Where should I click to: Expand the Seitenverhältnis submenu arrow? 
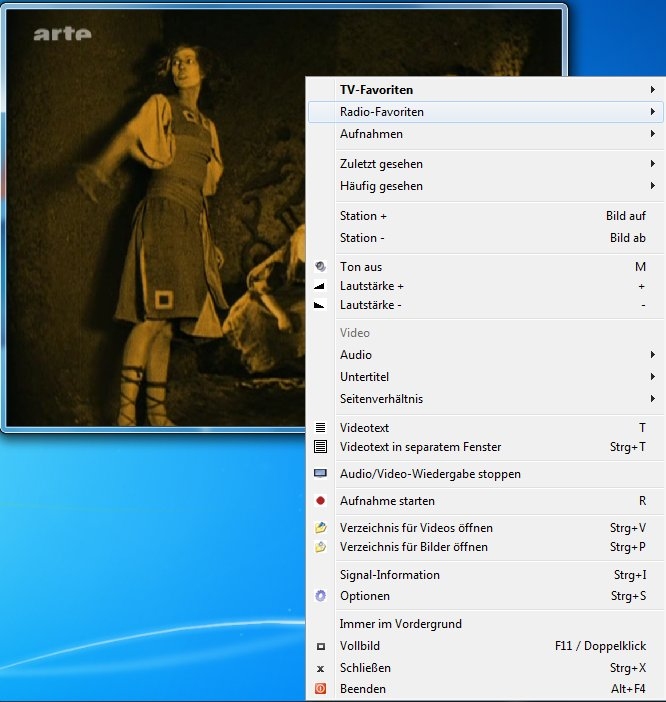point(652,399)
